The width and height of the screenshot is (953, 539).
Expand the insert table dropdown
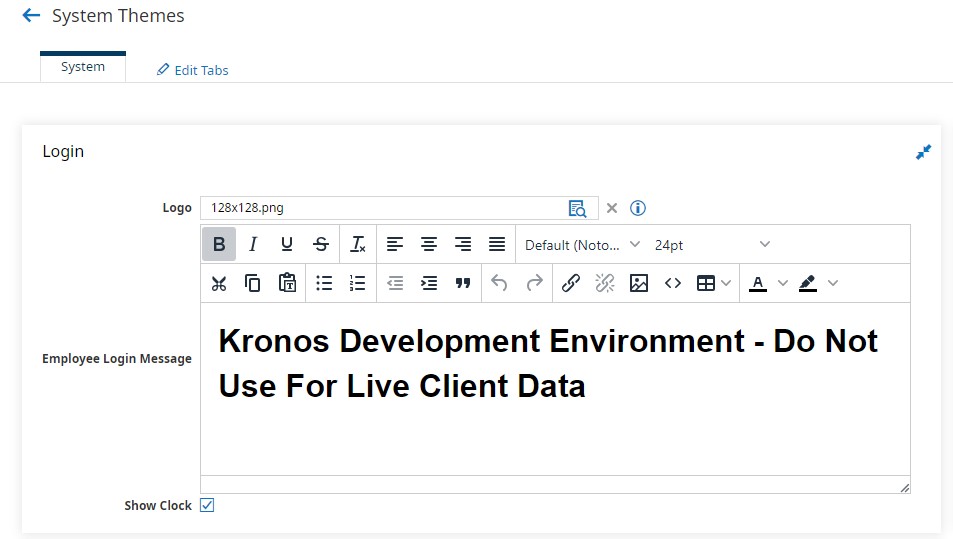click(x=726, y=283)
